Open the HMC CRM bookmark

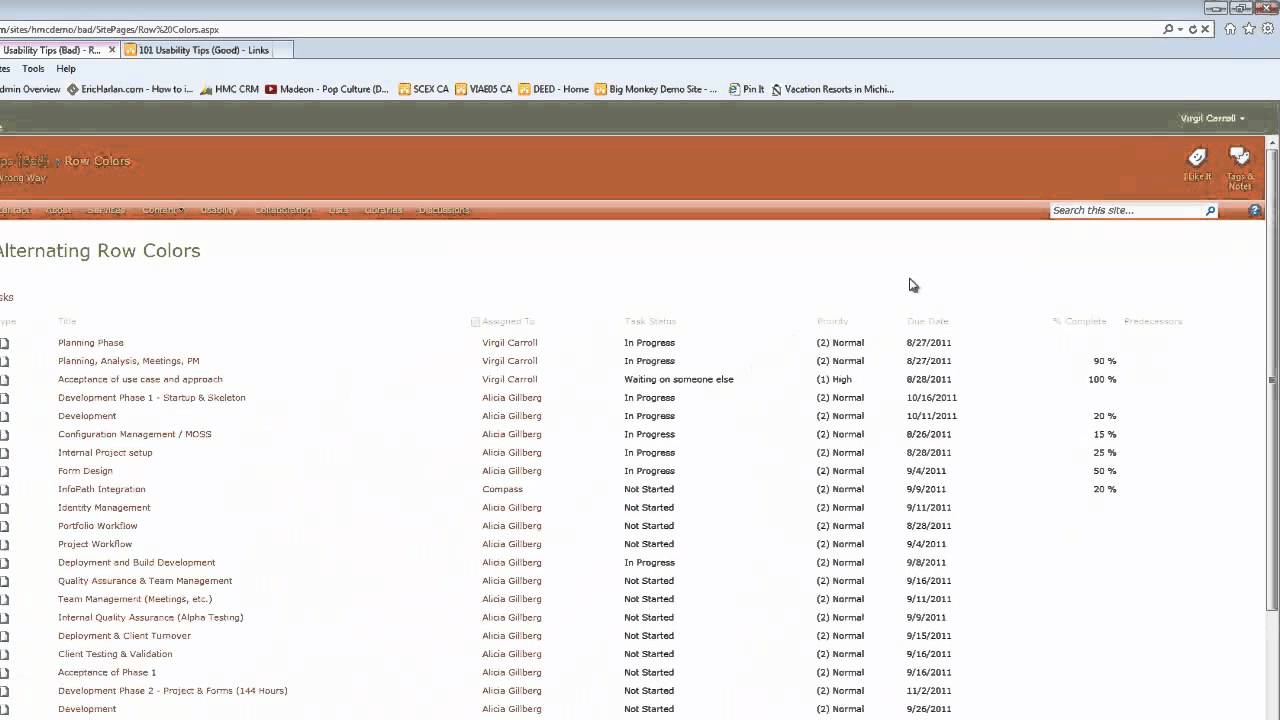coord(229,89)
